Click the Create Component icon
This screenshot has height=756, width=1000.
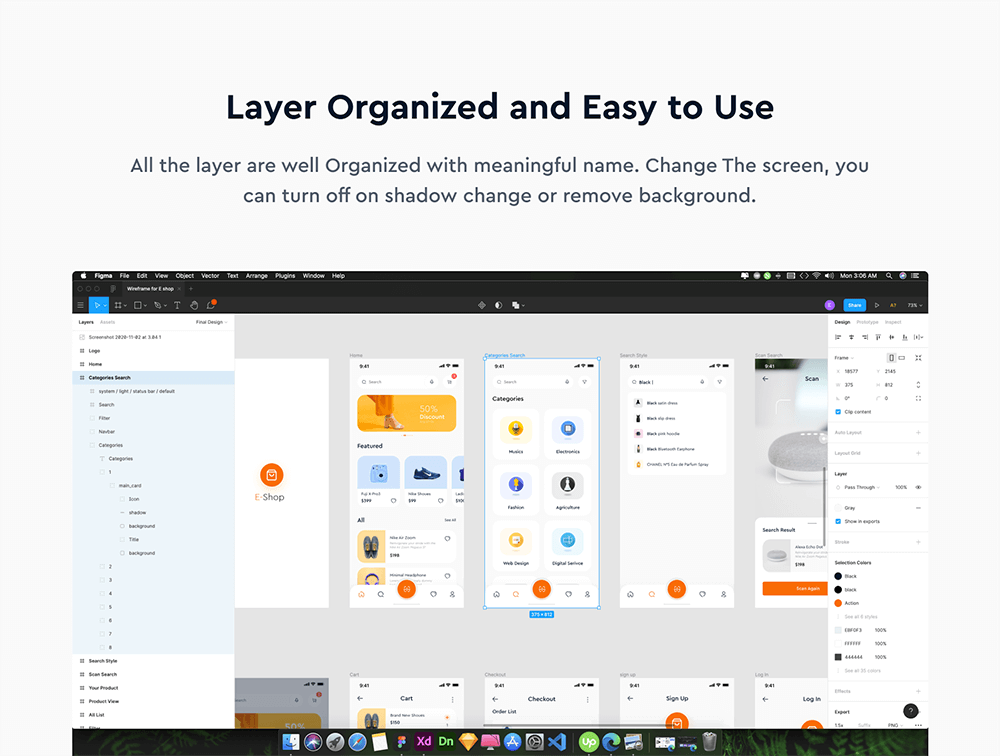[x=481, y=305]
